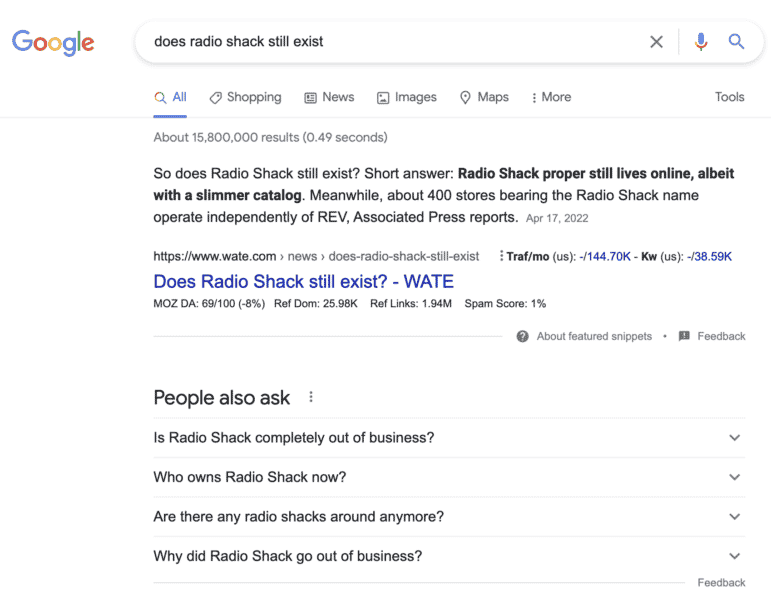Click the blue magnifying glass search icon
Image resolution: width=771 pixels, height=600 pixels.
(736, 42)
